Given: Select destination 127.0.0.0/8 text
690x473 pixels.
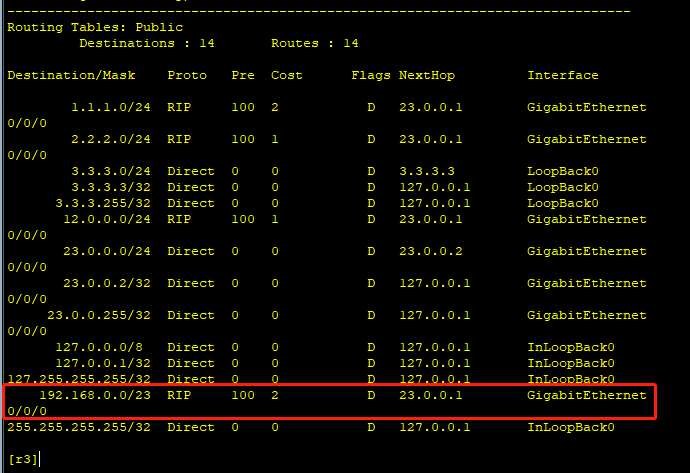Looking at the screenshot, I should tap(99, 347).
